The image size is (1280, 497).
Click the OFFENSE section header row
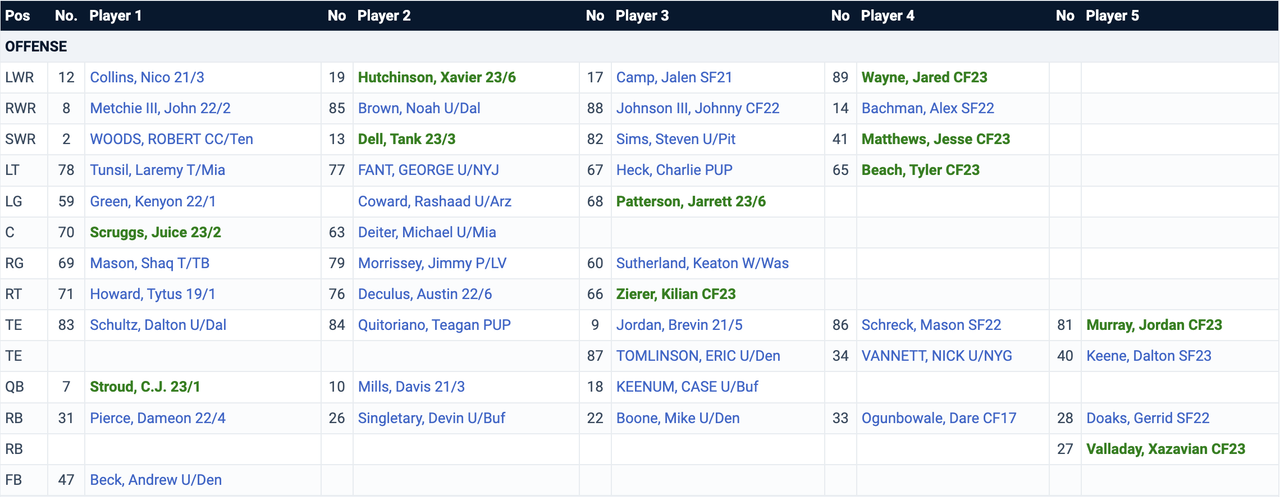[640, 46]
